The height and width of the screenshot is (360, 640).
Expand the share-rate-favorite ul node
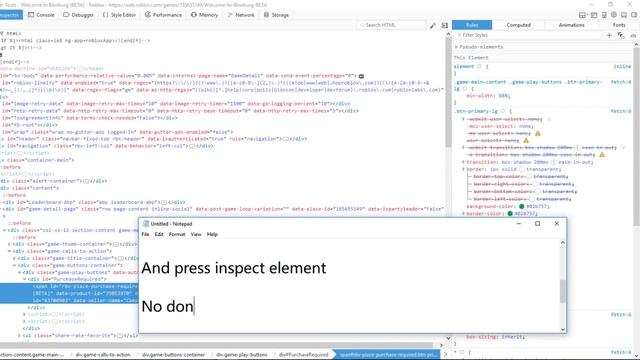click(19, 336)
